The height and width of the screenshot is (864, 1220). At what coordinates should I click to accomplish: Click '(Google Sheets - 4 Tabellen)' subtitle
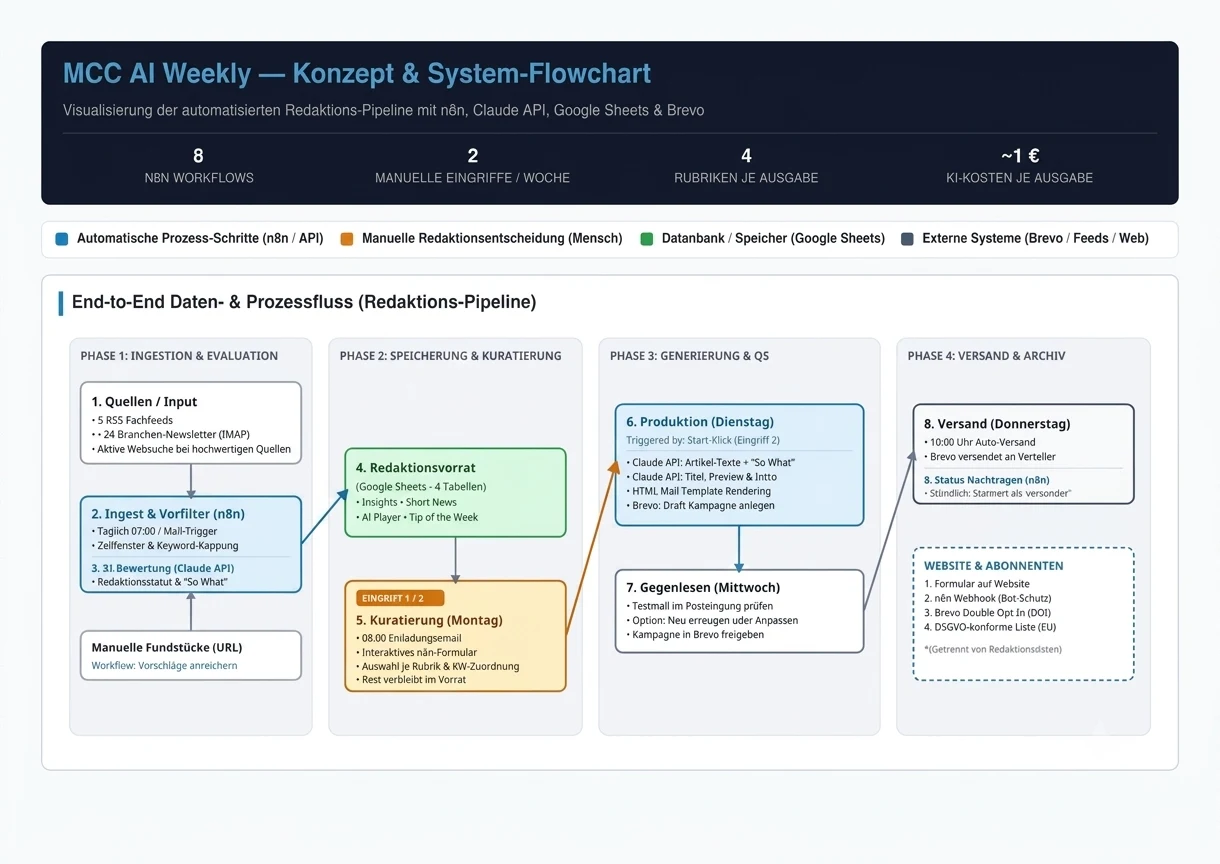421,487
